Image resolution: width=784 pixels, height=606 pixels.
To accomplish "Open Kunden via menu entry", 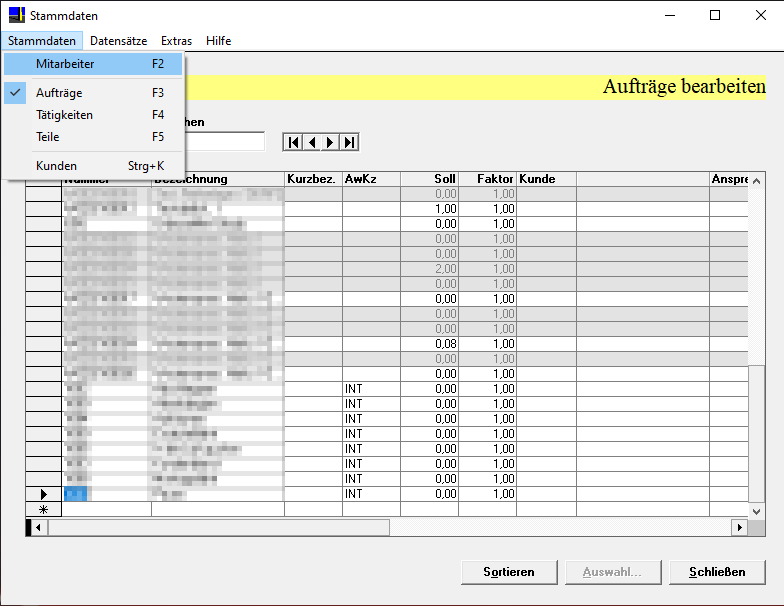I will 93,166.
